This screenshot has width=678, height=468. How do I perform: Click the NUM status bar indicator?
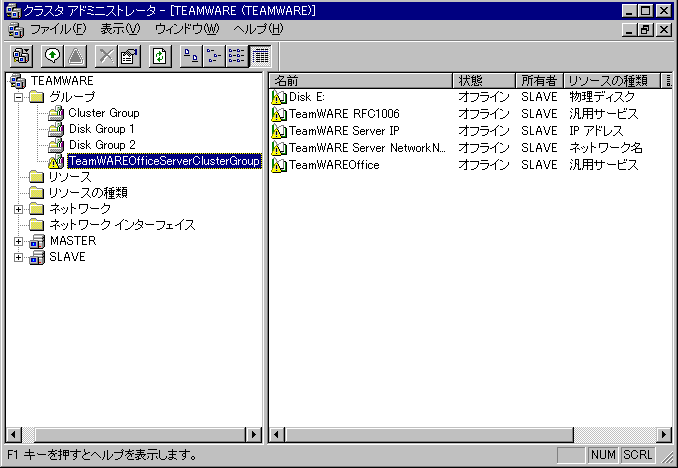[x=603, y=455]
